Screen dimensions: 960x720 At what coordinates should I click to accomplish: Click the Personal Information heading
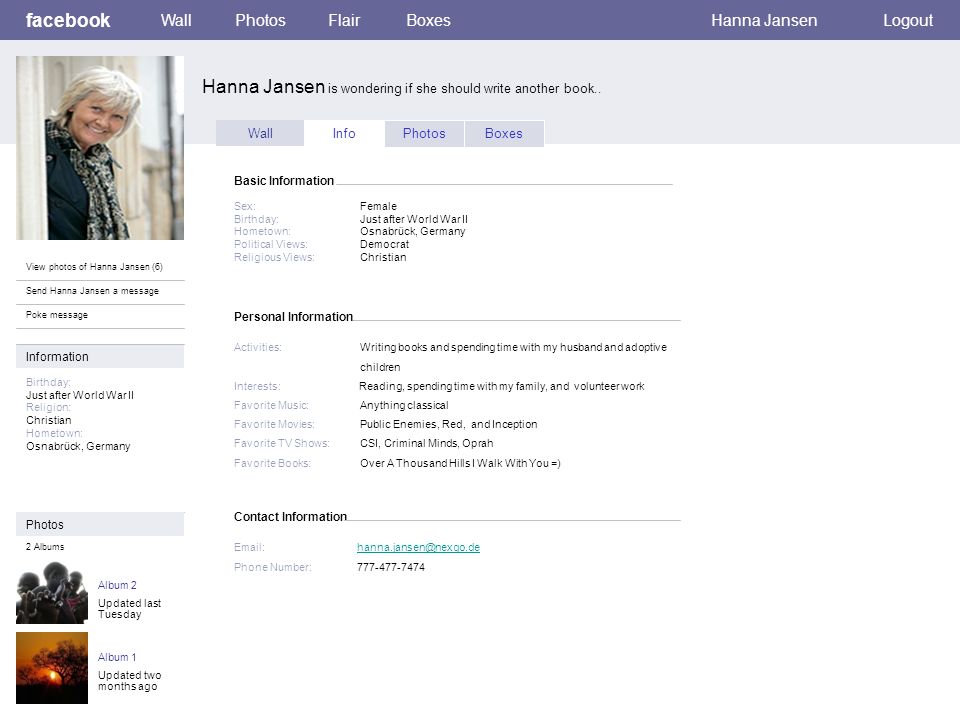click(x=293, y=317)
